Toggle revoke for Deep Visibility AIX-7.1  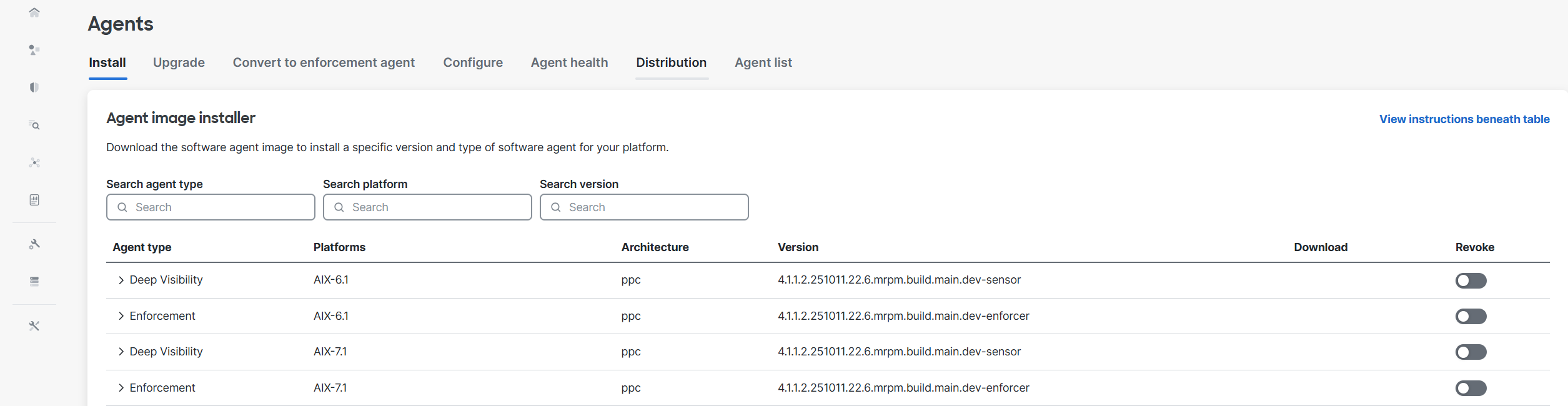click(1471, 352)
